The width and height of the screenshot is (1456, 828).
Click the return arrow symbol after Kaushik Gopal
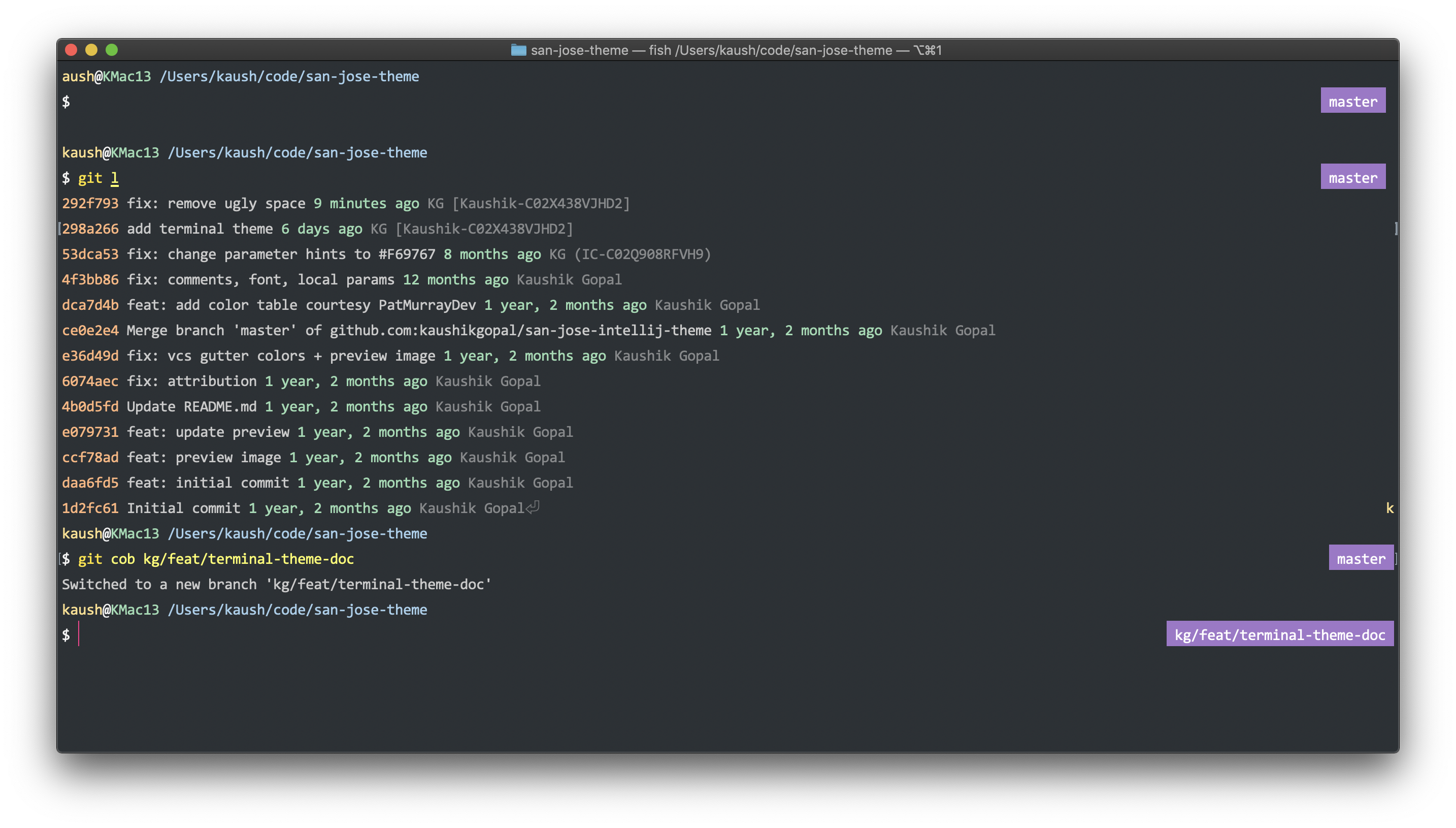click(x=533, y=507)
